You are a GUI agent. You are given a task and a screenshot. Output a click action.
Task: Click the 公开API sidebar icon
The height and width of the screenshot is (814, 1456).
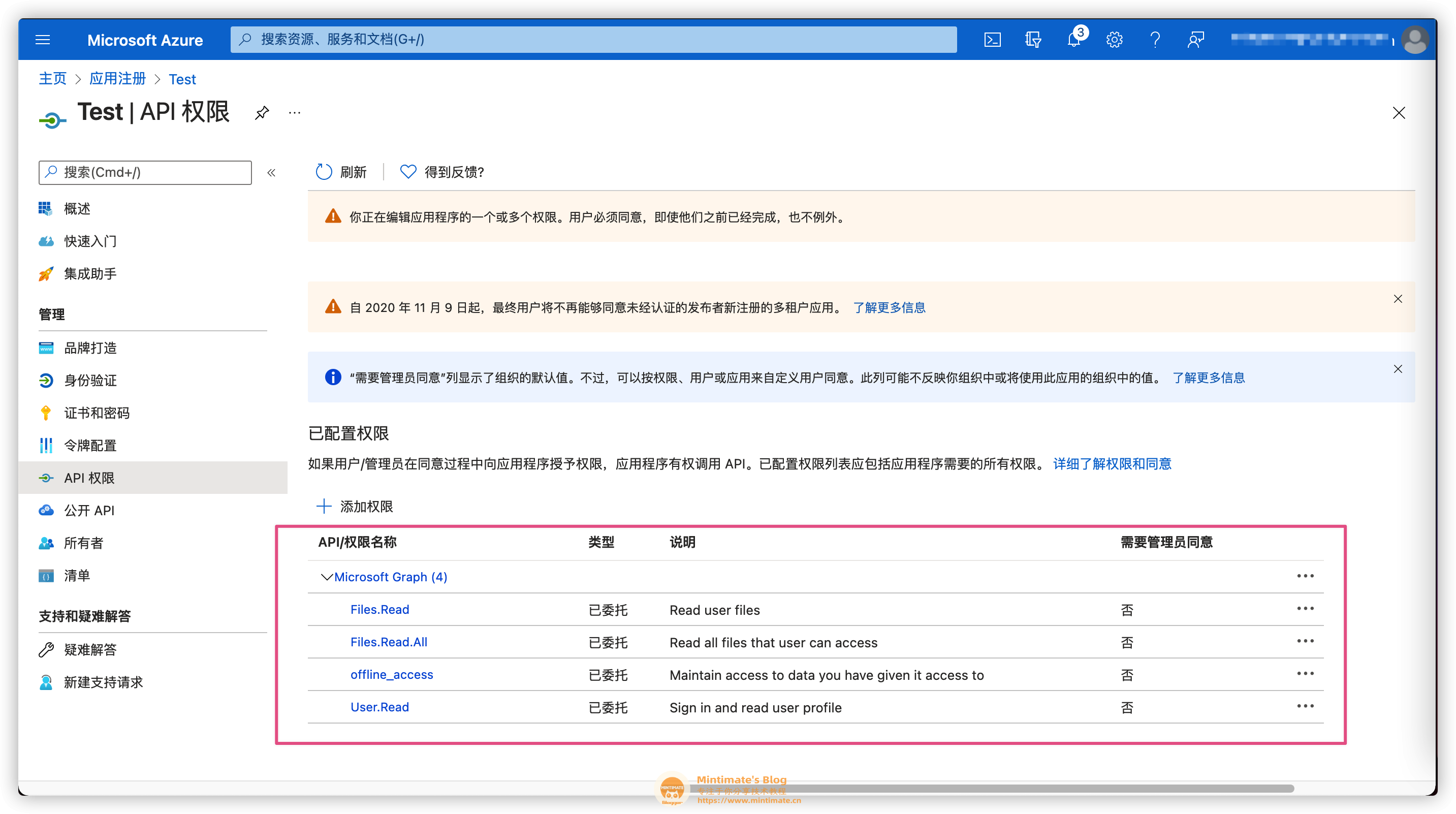(x=47, y=510)
